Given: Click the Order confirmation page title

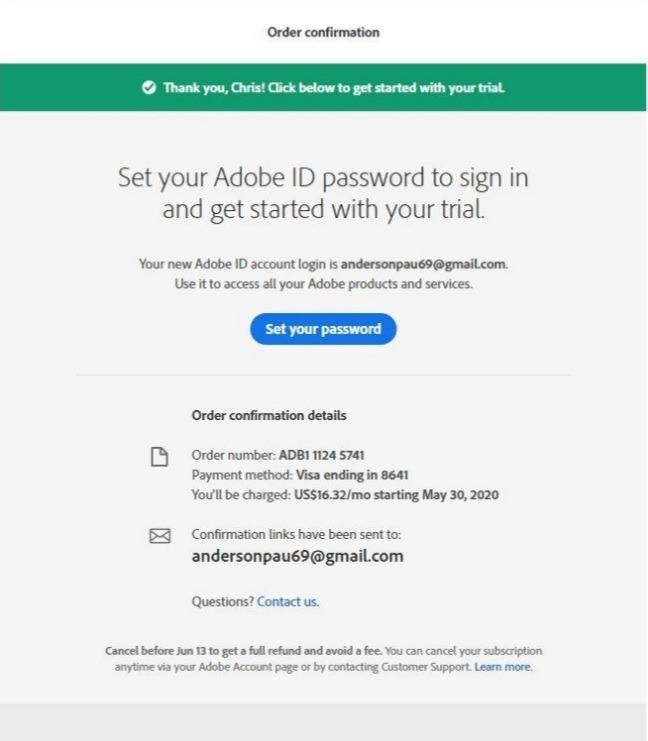Looking at the screenshot, I should [323, 32].
